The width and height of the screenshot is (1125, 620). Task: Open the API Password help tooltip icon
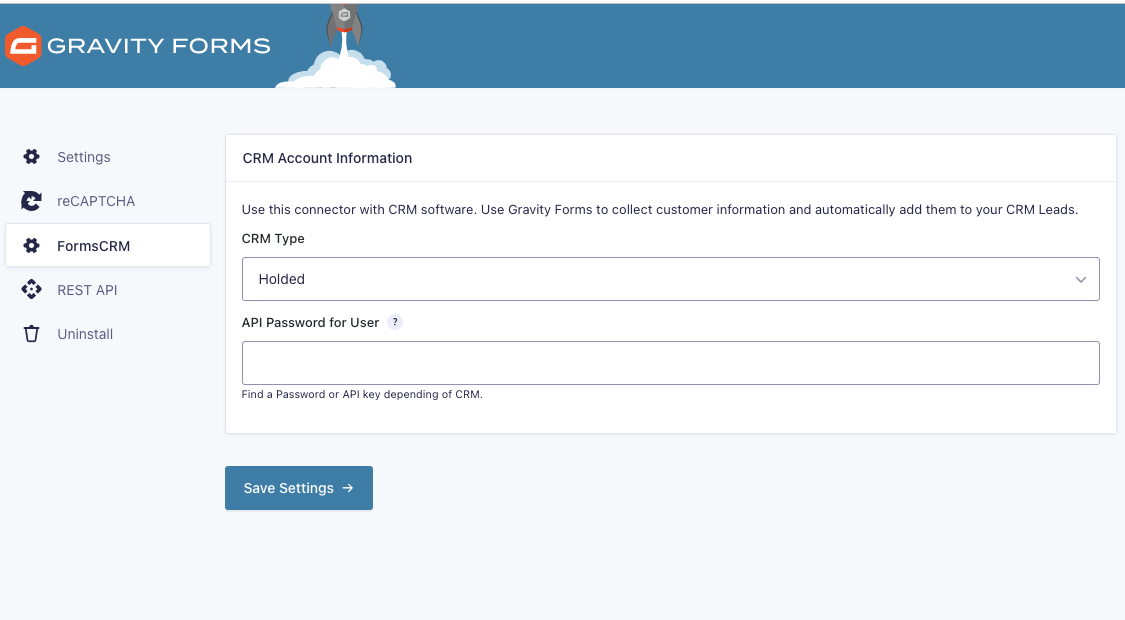click(x=395, y=322)
